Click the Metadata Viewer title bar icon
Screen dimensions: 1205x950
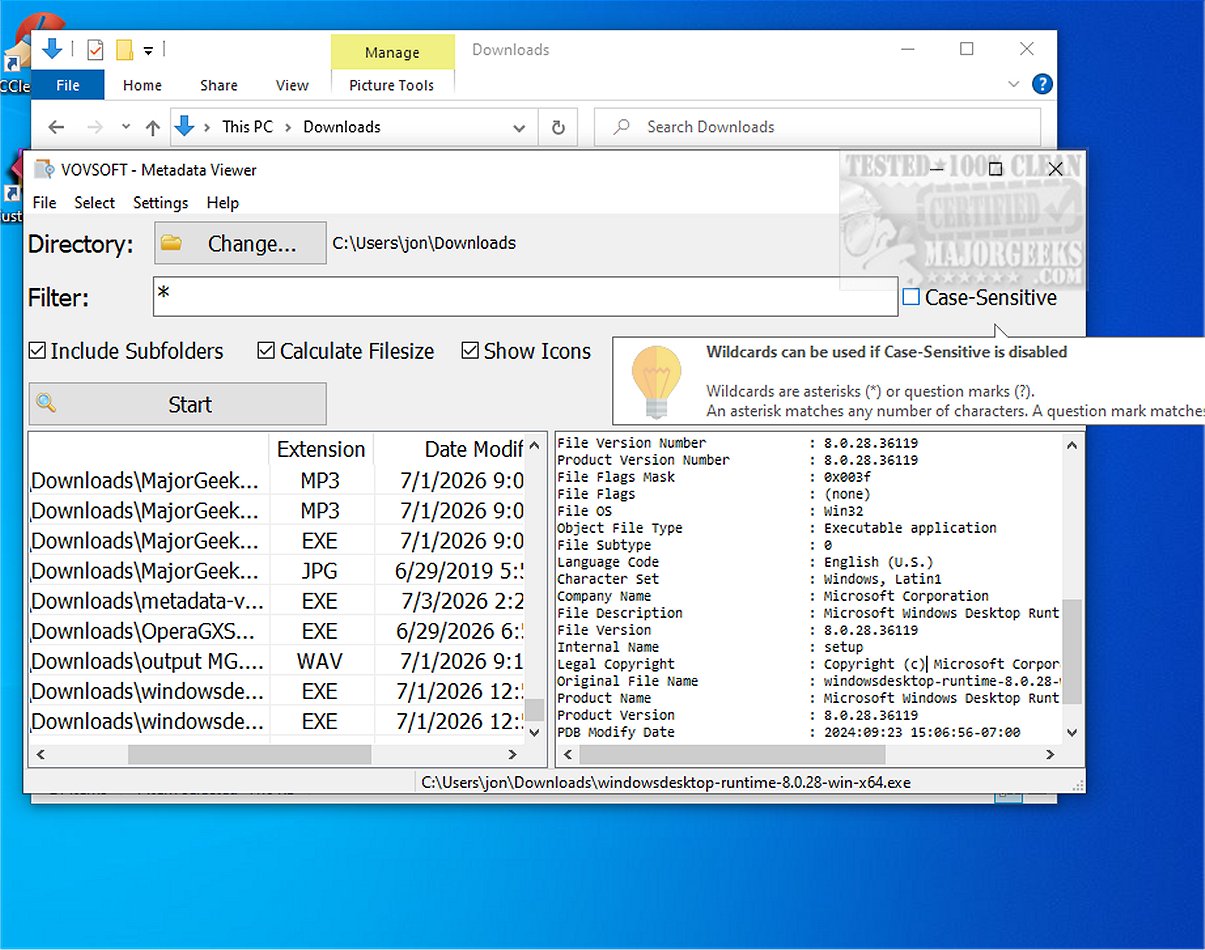(x=45, y=169)
